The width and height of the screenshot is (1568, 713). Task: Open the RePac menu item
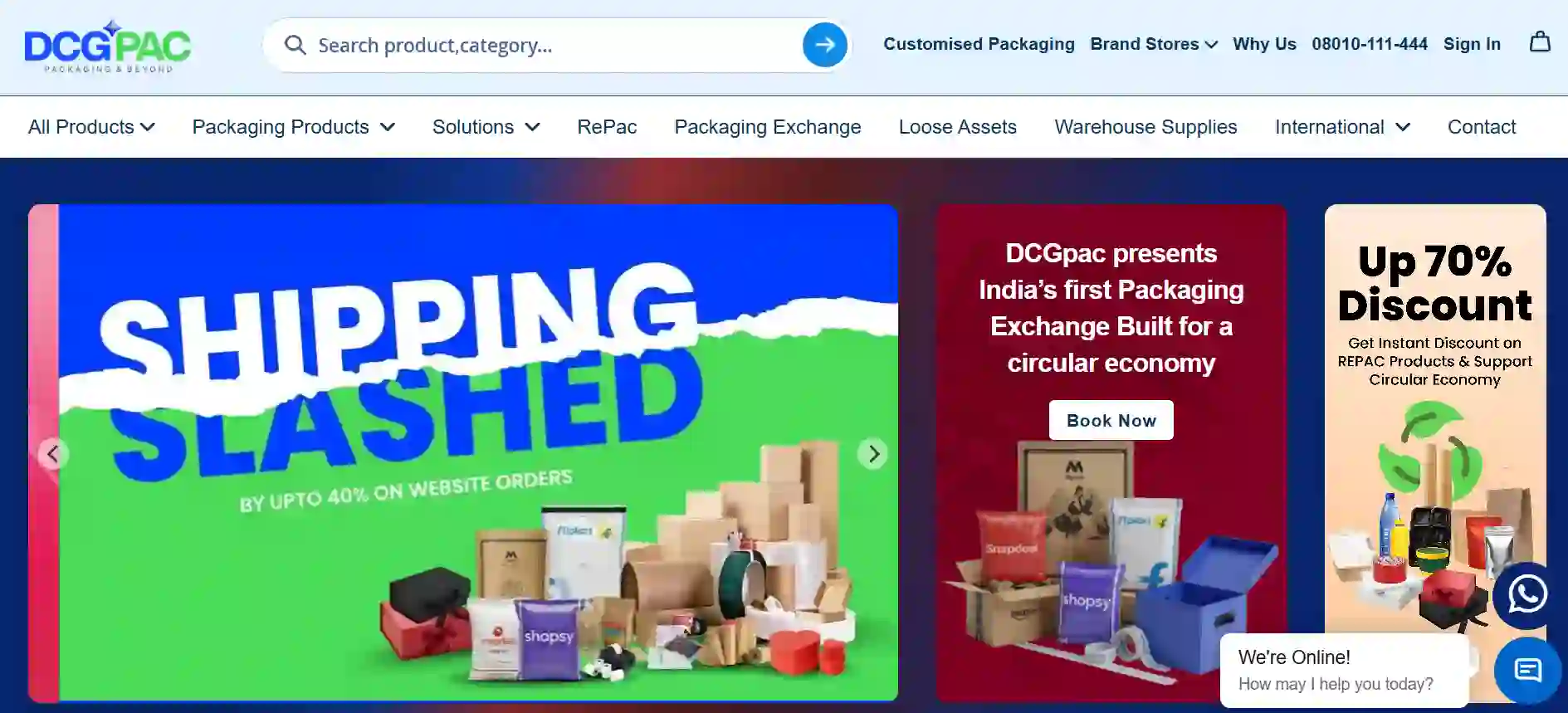(x=607, y=127)
